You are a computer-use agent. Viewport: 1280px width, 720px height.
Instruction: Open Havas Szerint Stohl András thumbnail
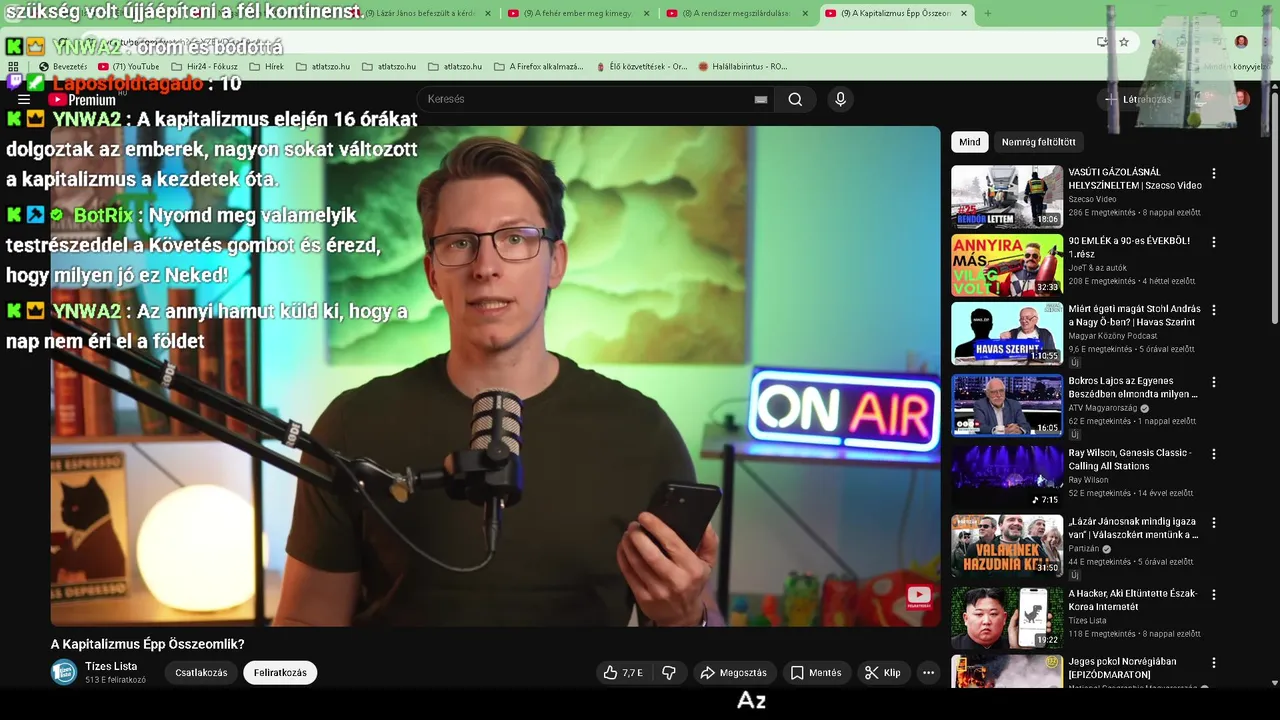point(1007,333)
